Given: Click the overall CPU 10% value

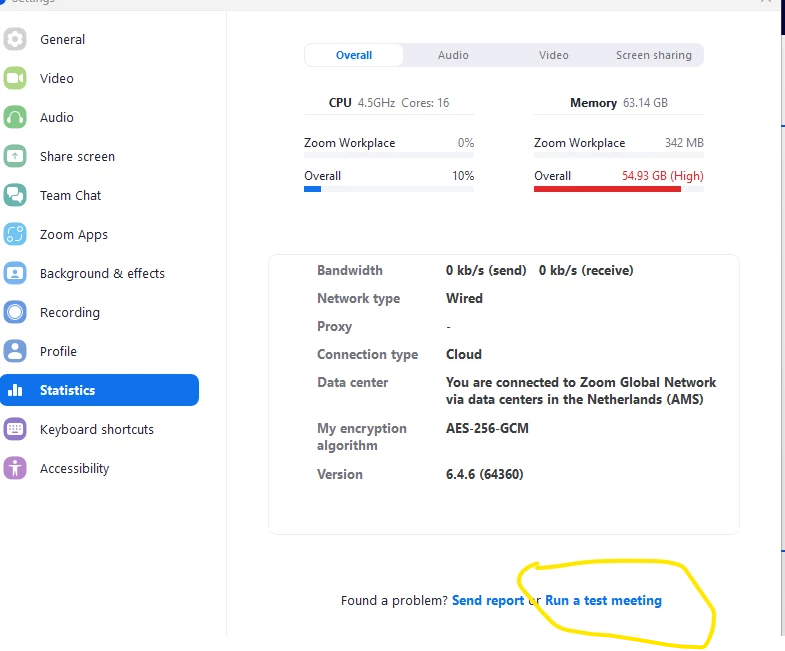Looking at the screenshot, I should point(463,176).
